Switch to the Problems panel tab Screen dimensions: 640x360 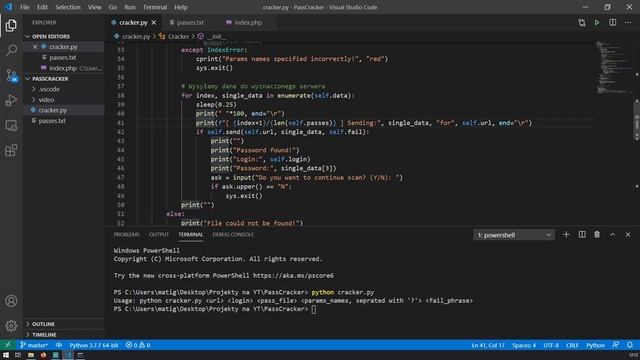point(127,234)
